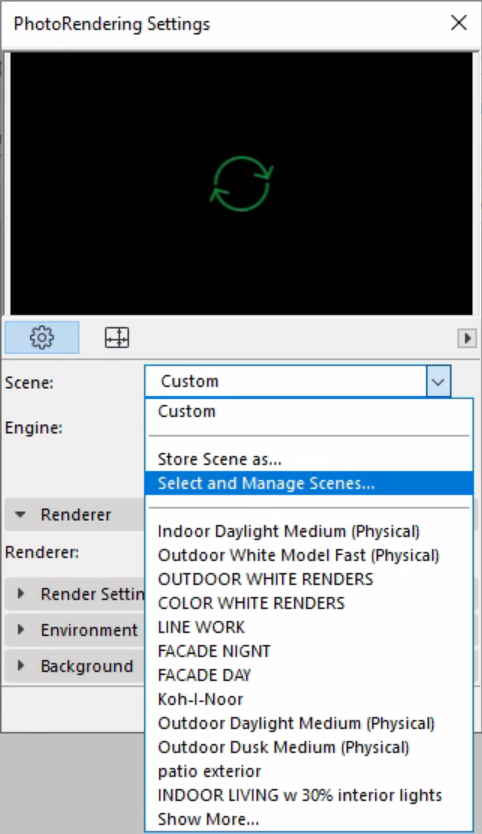The height and width of the screenshot is (834, 482).
Task: Open Select and Manage Scenes...
Action: (309, 483)
